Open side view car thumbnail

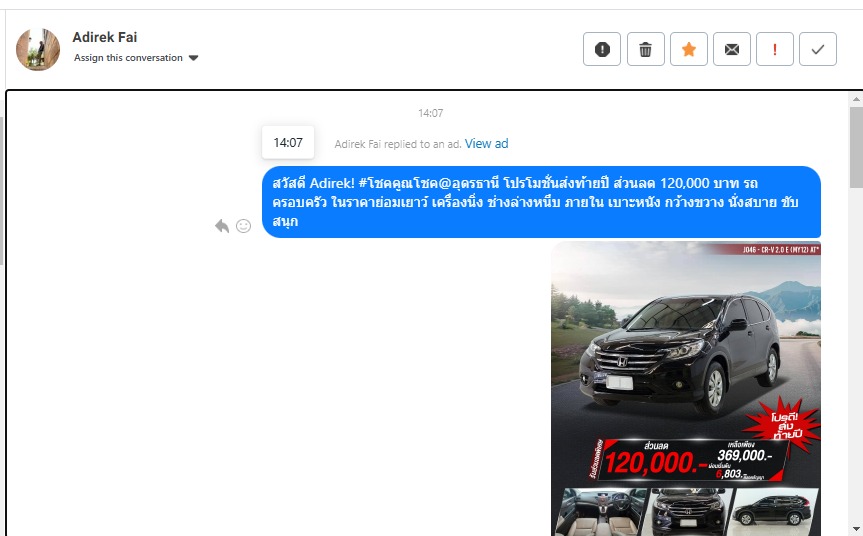click(x=774, y=512)
